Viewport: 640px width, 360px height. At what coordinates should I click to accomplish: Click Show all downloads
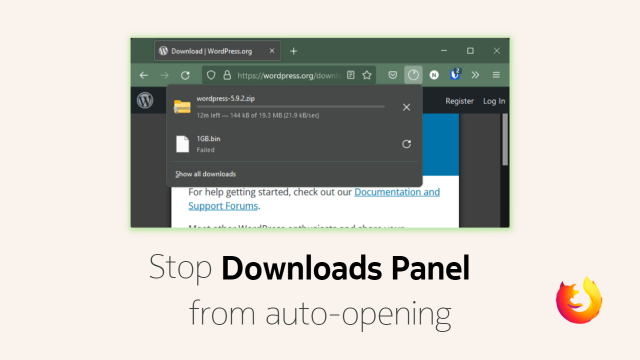click(206, 174)
